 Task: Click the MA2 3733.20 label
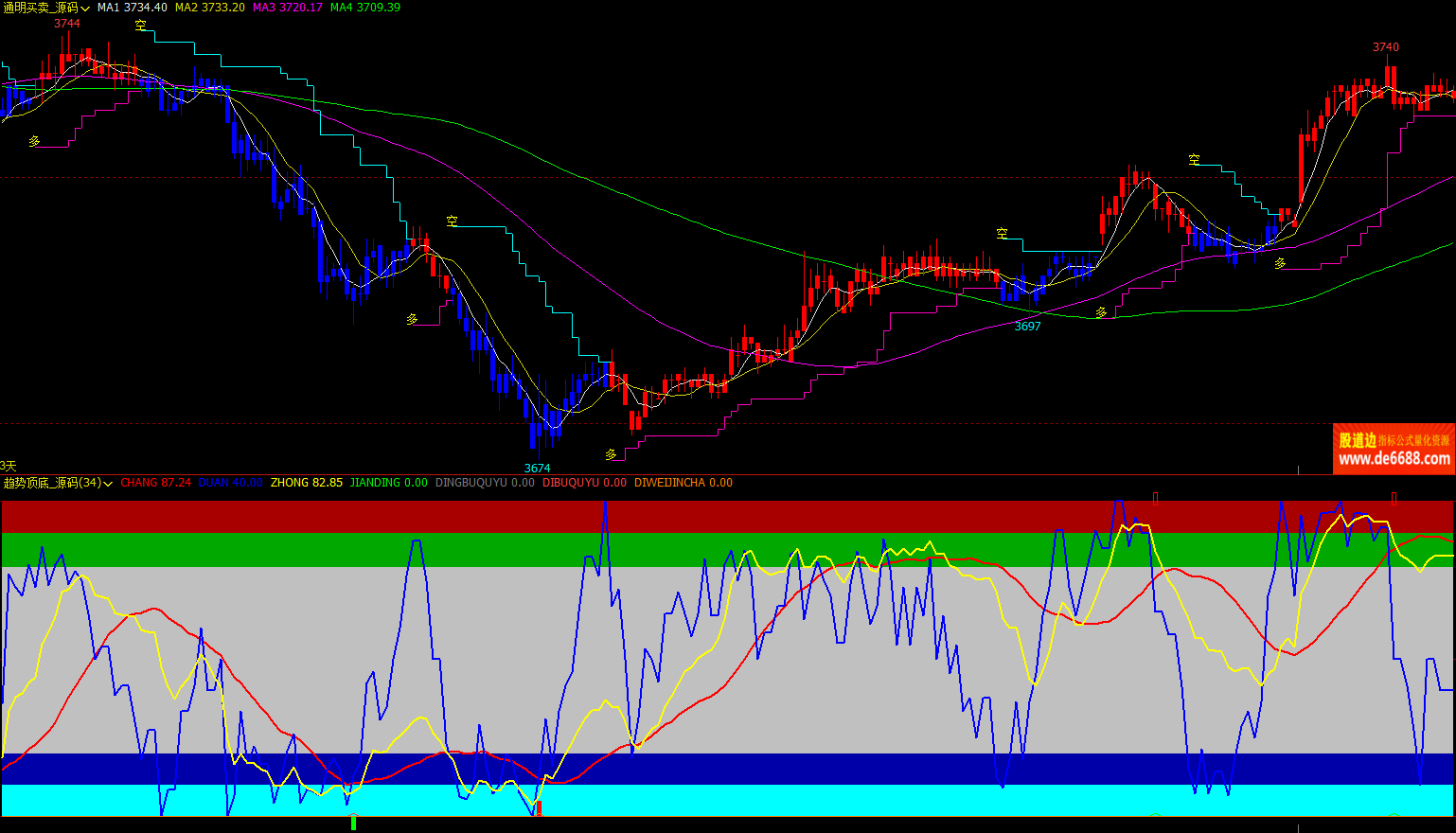click(210, 8)
